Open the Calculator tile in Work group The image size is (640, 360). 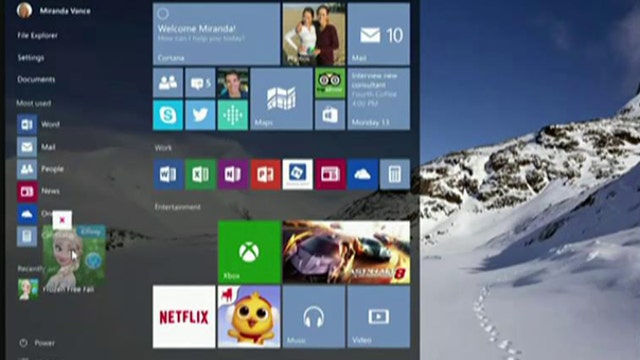coord(395,174)
